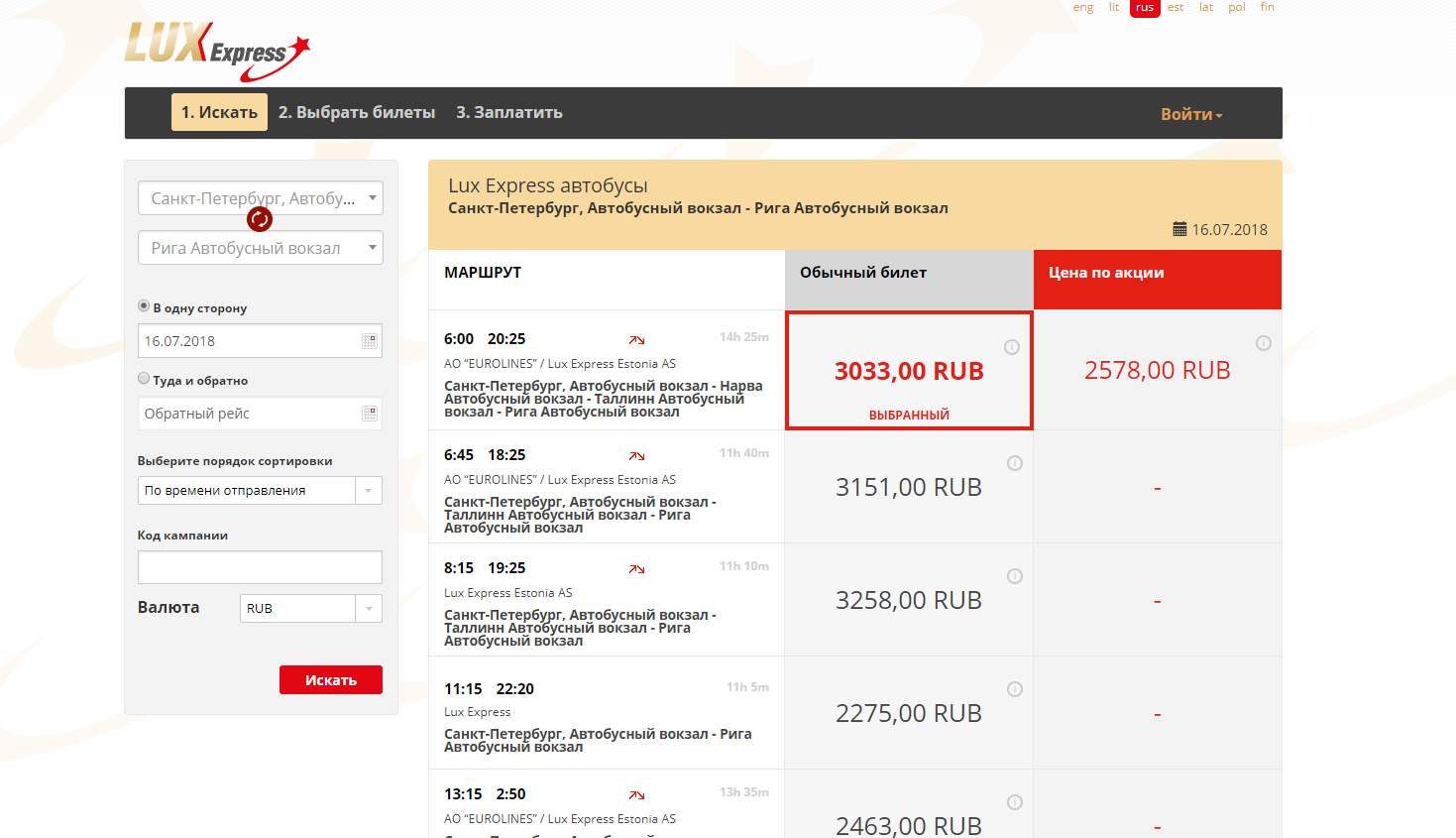Viewport: 1456px width, 838px height.
Task: Select the 3033,00 RUB regular ticket
Action: pyautogui.click(x=909, y=371)
